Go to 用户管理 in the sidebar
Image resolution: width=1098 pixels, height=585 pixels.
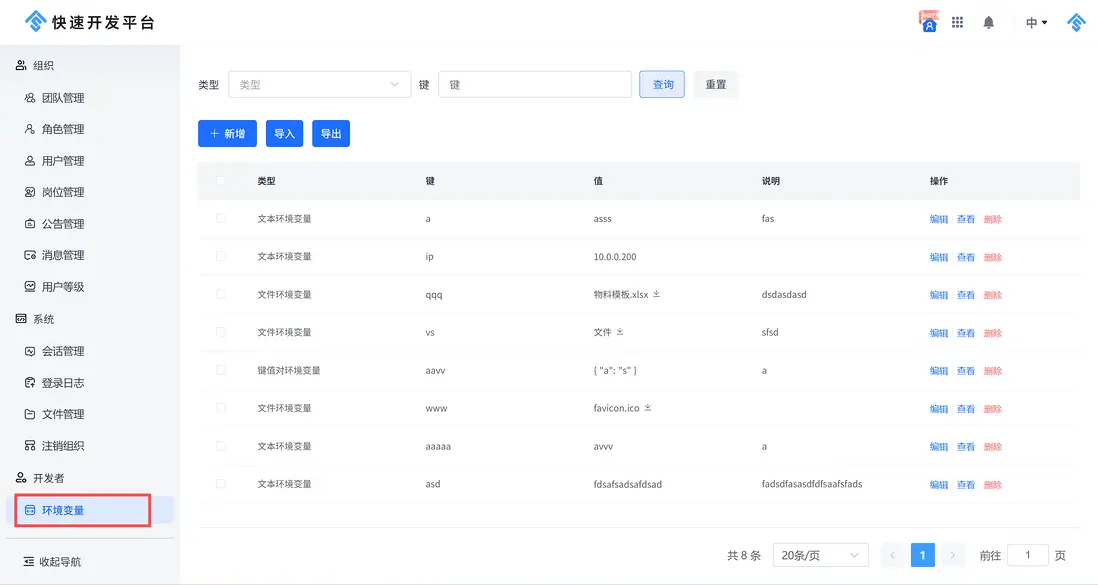coord(62,161)
